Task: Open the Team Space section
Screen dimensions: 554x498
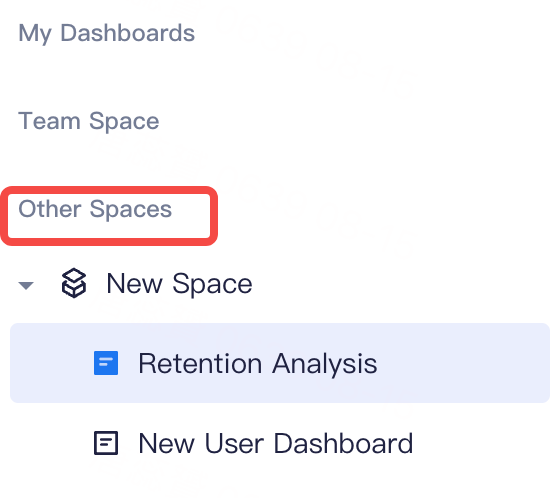Action: click(89, 121)
